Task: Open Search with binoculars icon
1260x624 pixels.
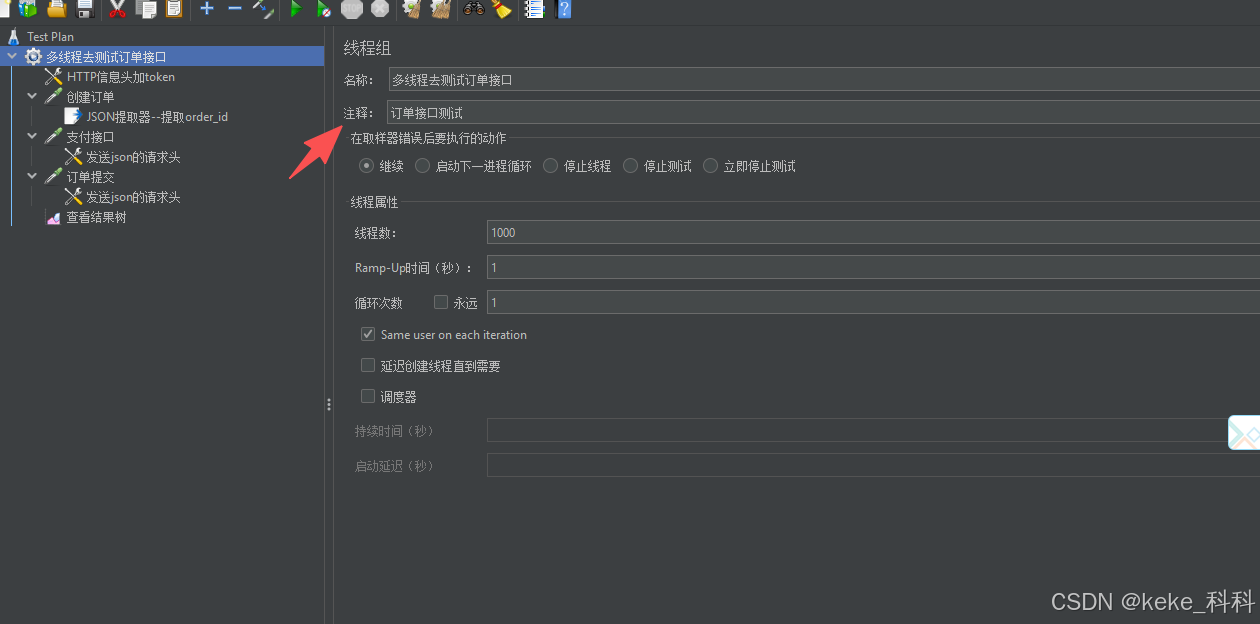Action: click(x=474, y=9)
